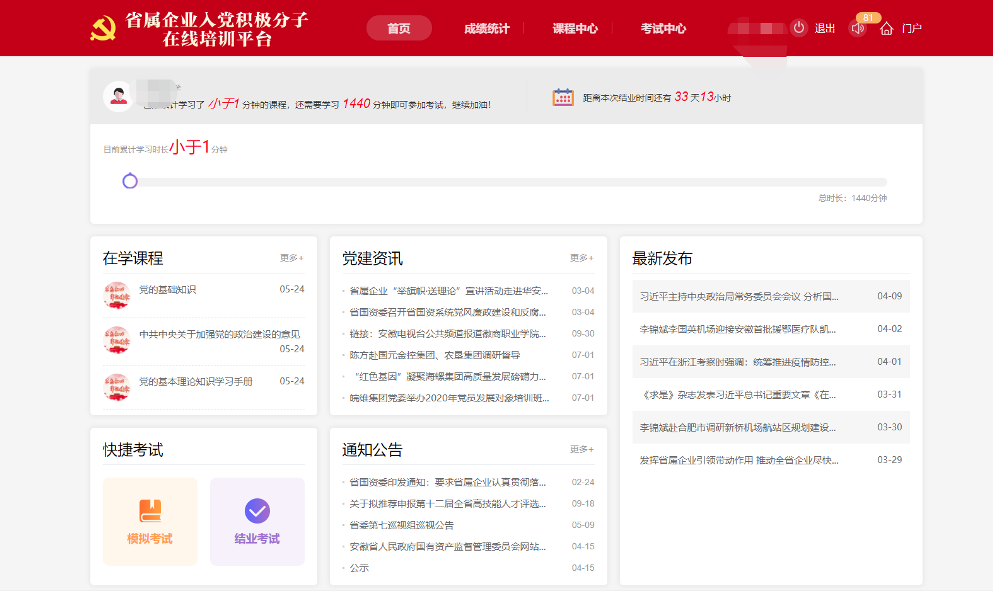Open 党的基本理论知识学习手册 course link
Viewport: 993px width, 592px height.
click(195, 381)
